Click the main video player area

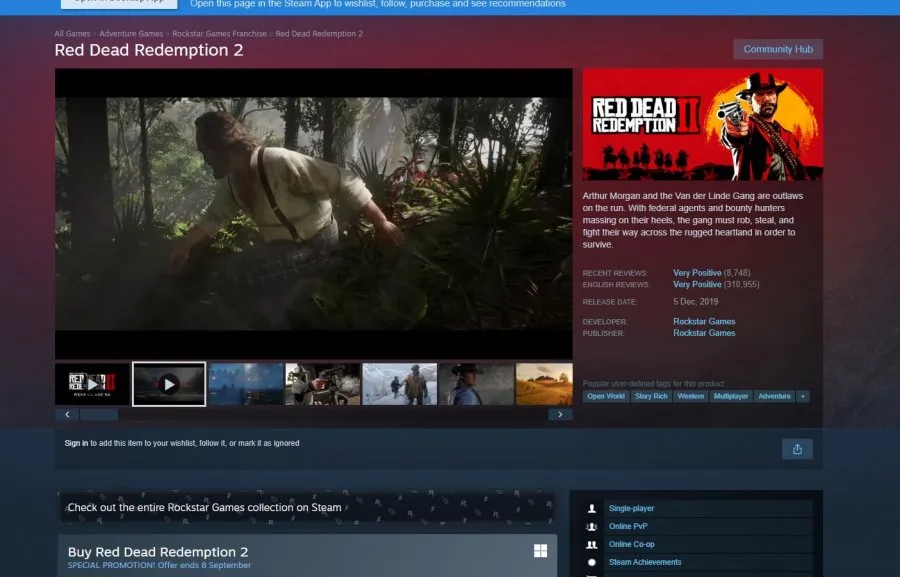[314, 214]
